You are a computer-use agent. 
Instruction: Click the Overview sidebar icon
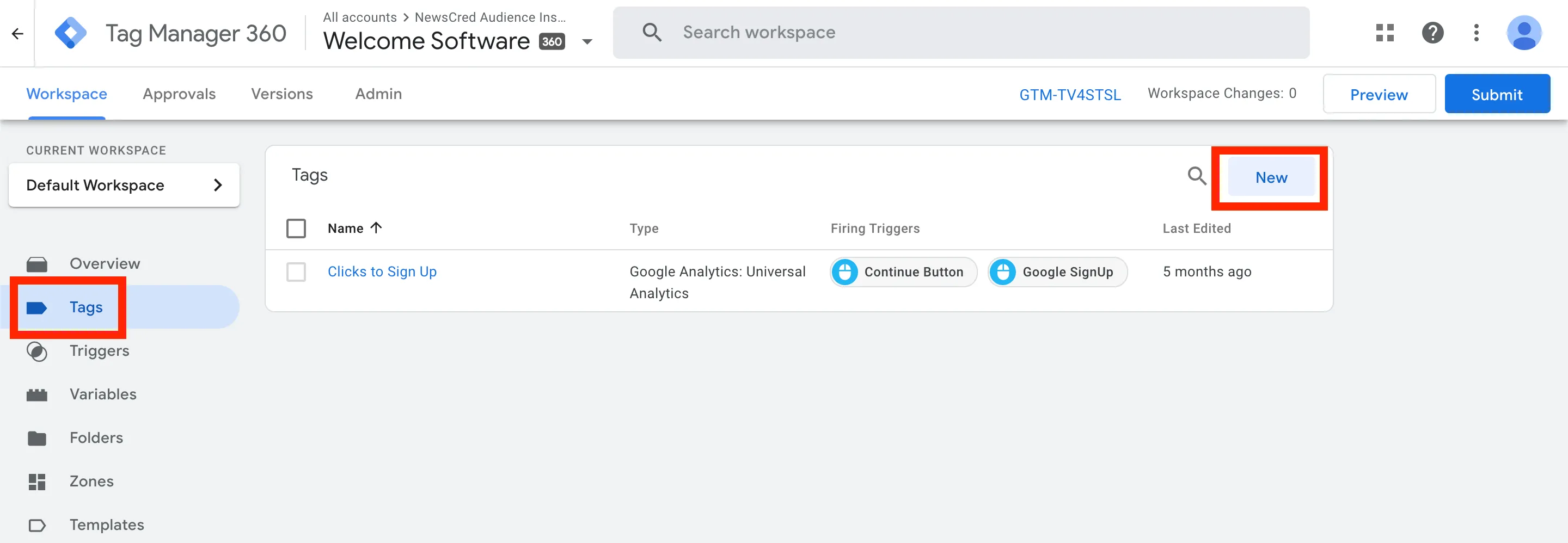(37, 264)
